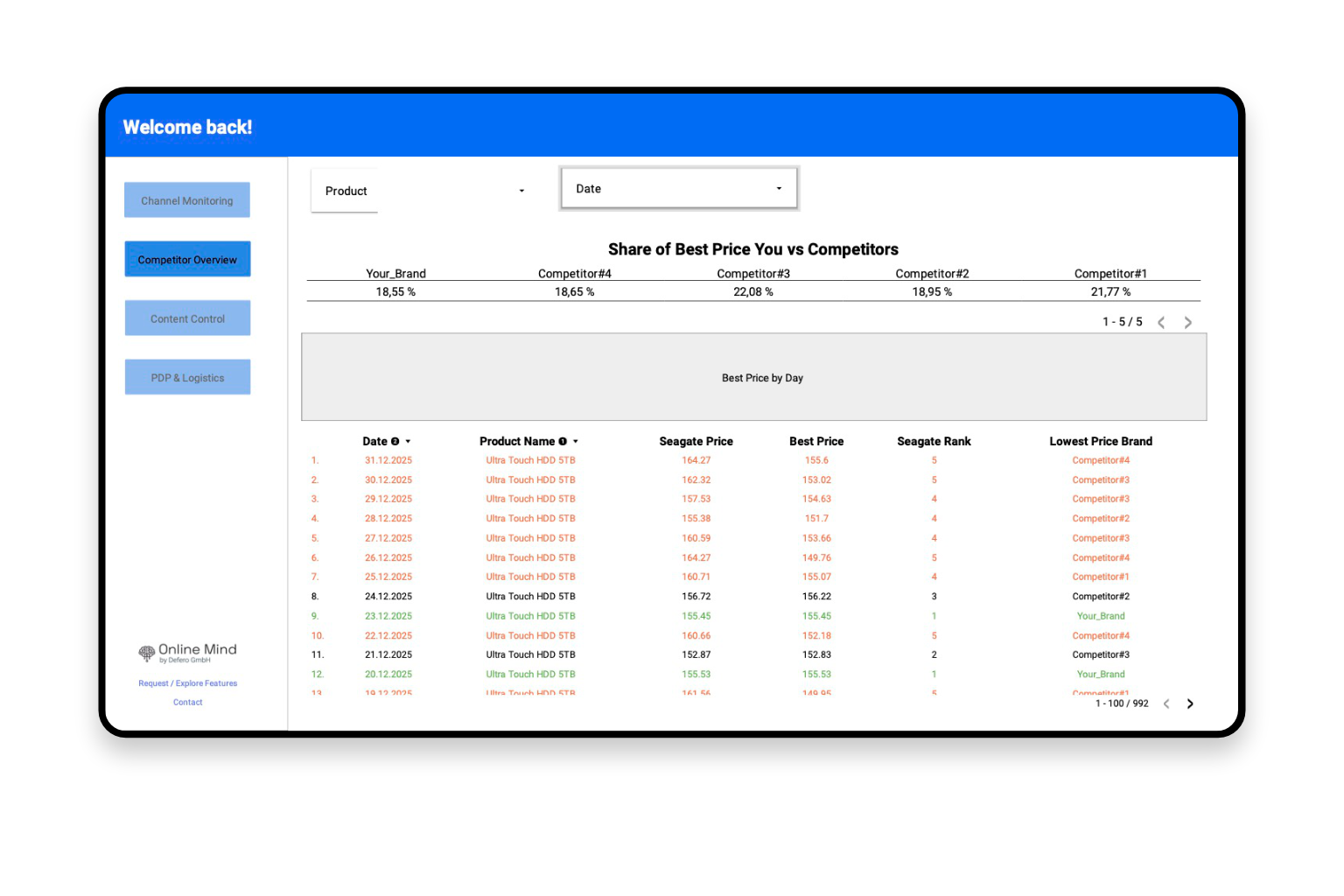Open PDP & Logistics section

[187, 377]
